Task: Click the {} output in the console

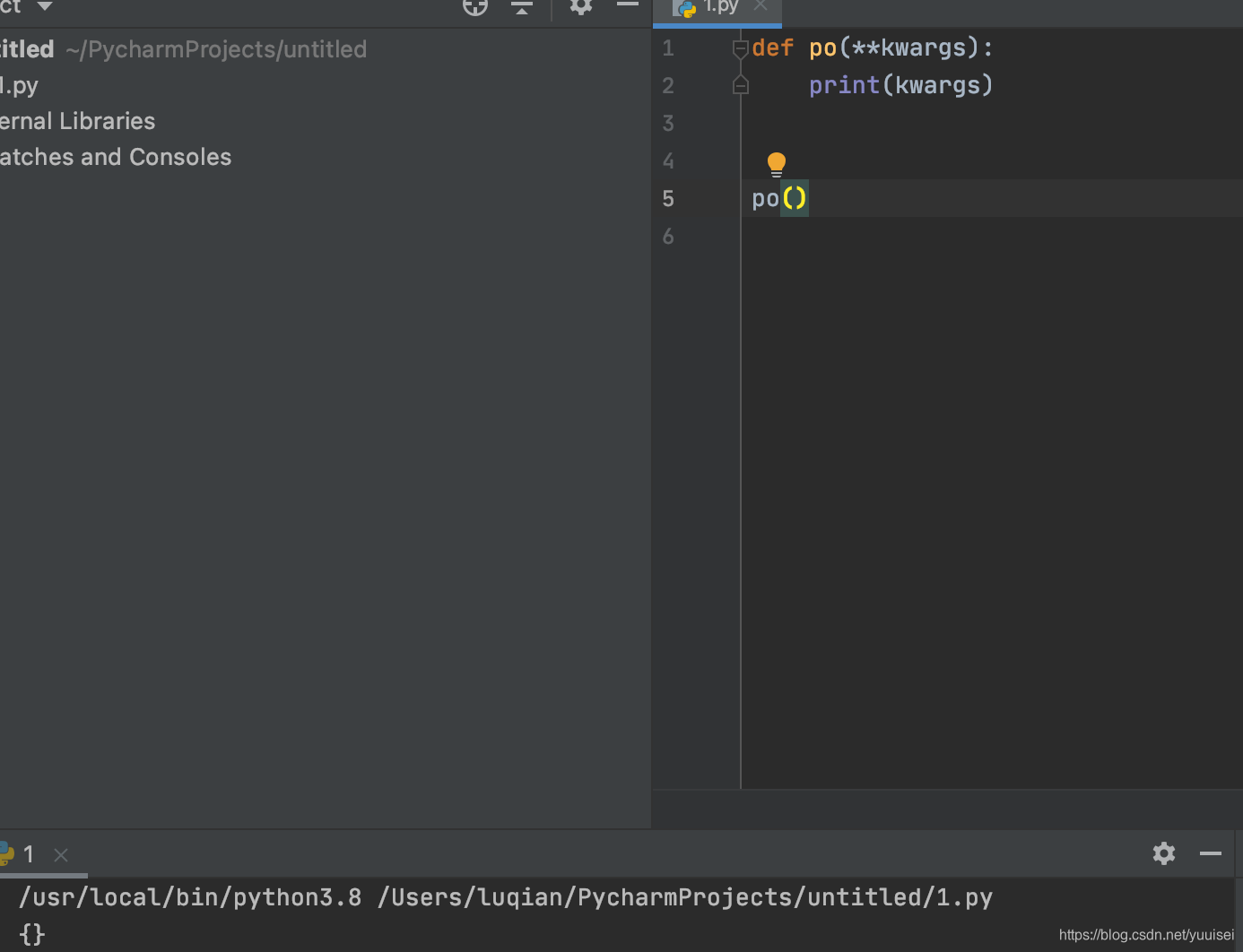Action: [32, 934]
